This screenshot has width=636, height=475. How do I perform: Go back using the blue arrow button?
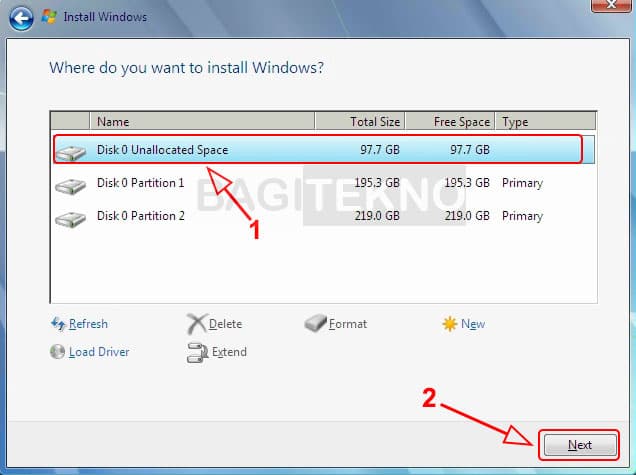pos(21,18)
